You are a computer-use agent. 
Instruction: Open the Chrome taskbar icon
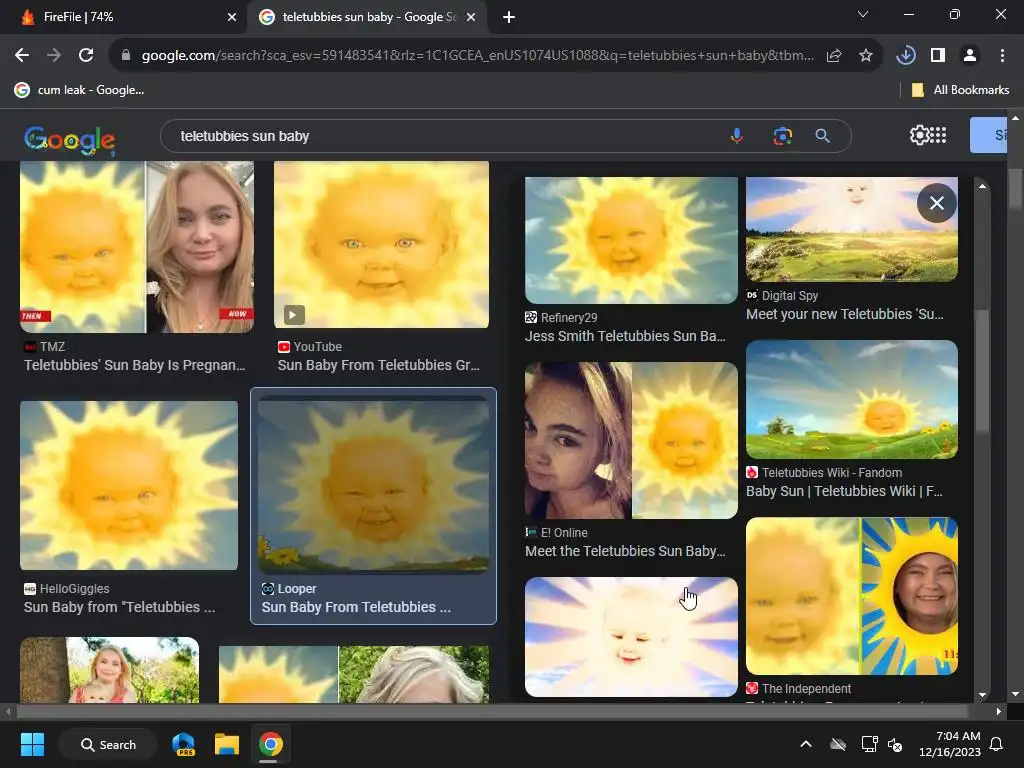(270, 744)
